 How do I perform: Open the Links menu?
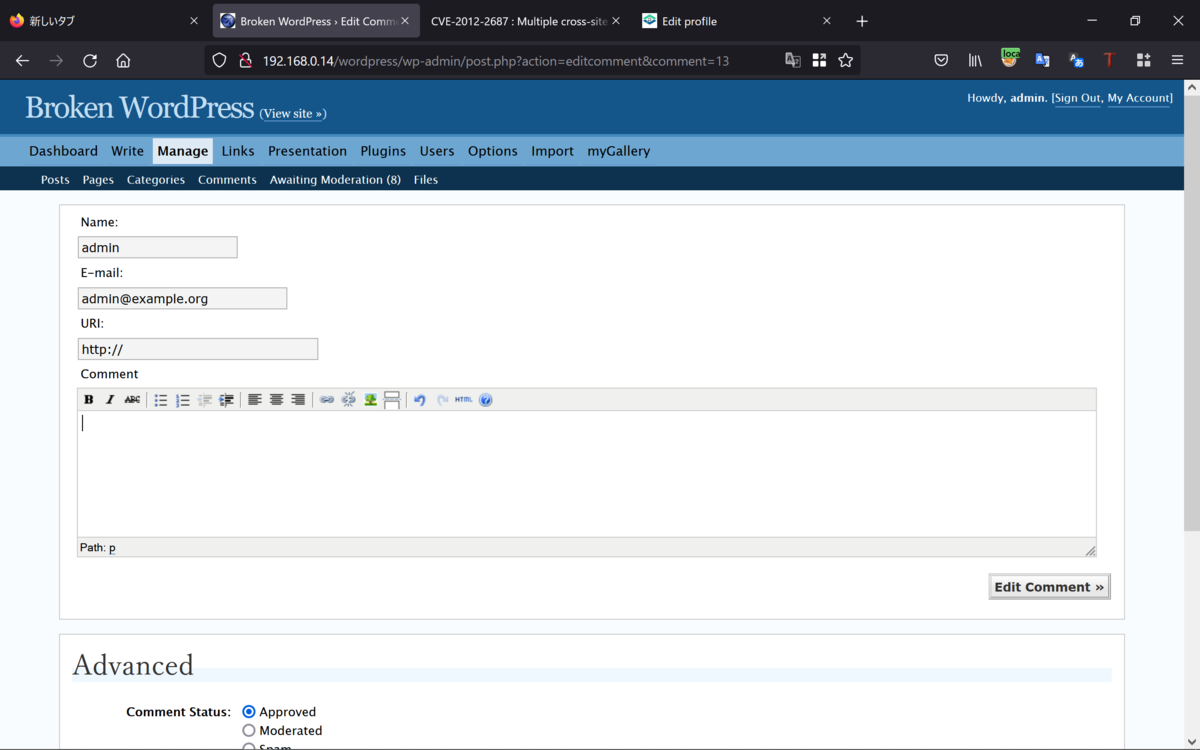238,151
